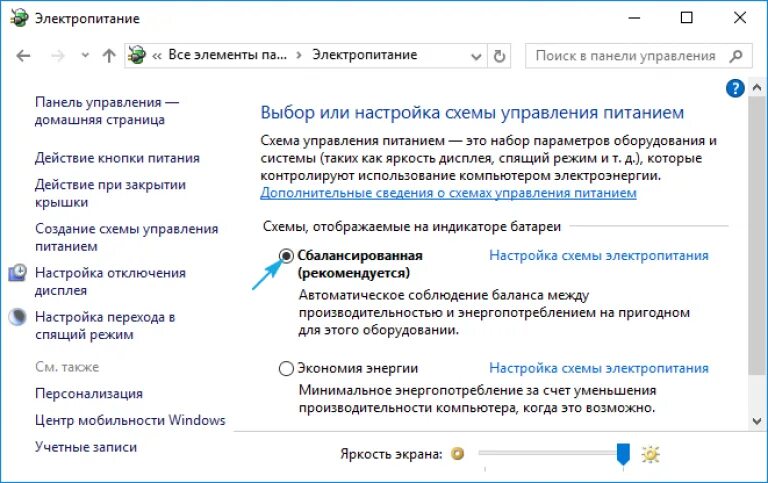Click the search magnifier icon
Screen dimensions: 768x483
coord(736,56)
